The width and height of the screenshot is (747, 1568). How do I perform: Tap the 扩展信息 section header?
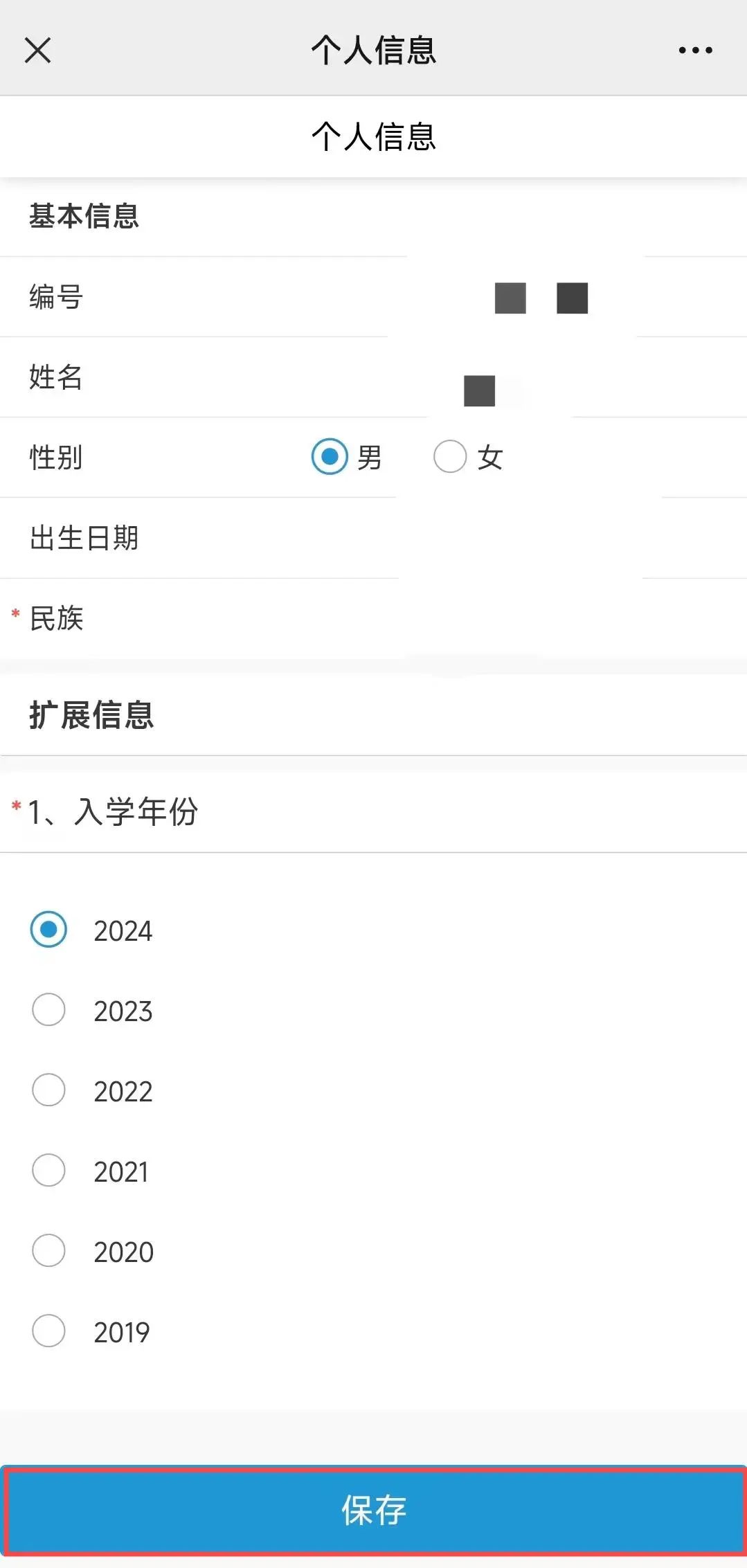point(91,714)
